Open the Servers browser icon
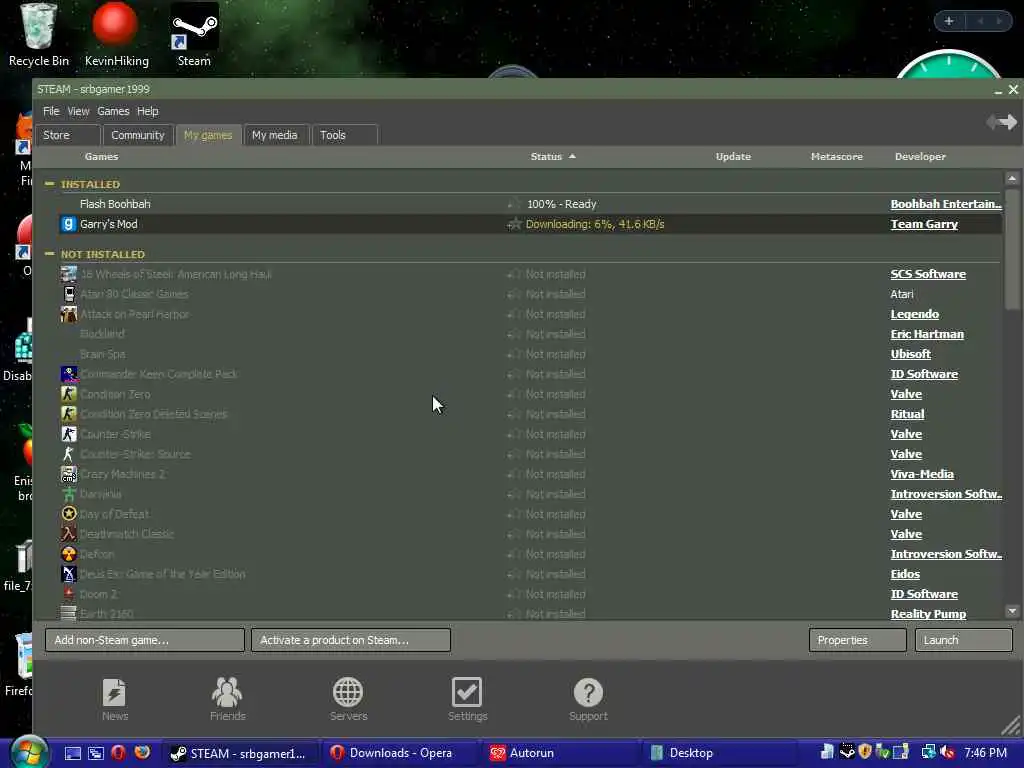1024x768 pixels. [x=347, y=692]
